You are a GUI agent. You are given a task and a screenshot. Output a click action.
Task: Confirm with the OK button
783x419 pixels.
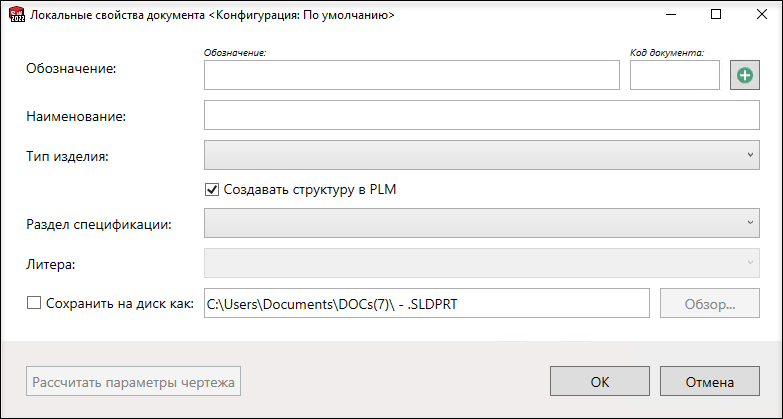[600, 381]
